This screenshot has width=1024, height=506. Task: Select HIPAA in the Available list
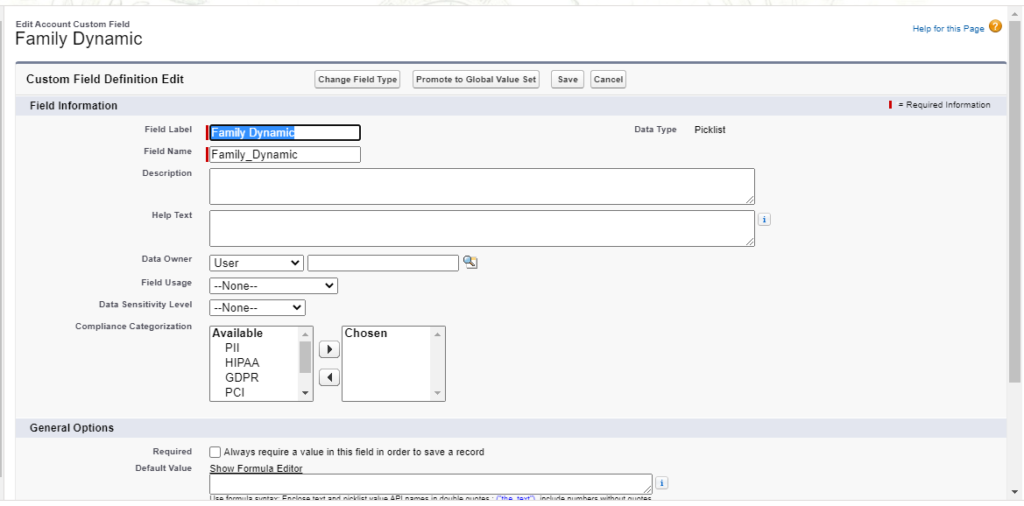242,363
